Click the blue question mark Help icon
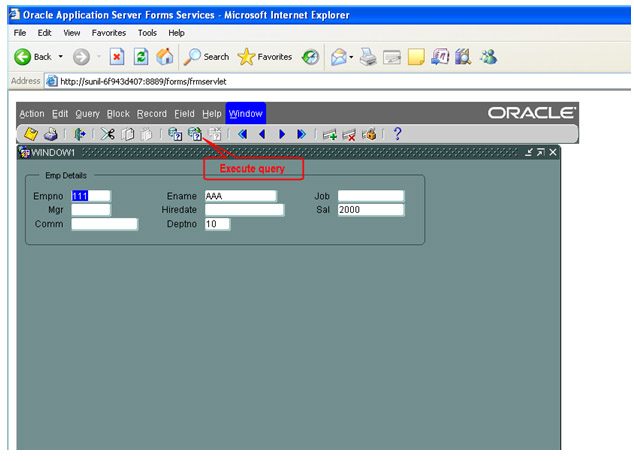 [x=397, y=134]
